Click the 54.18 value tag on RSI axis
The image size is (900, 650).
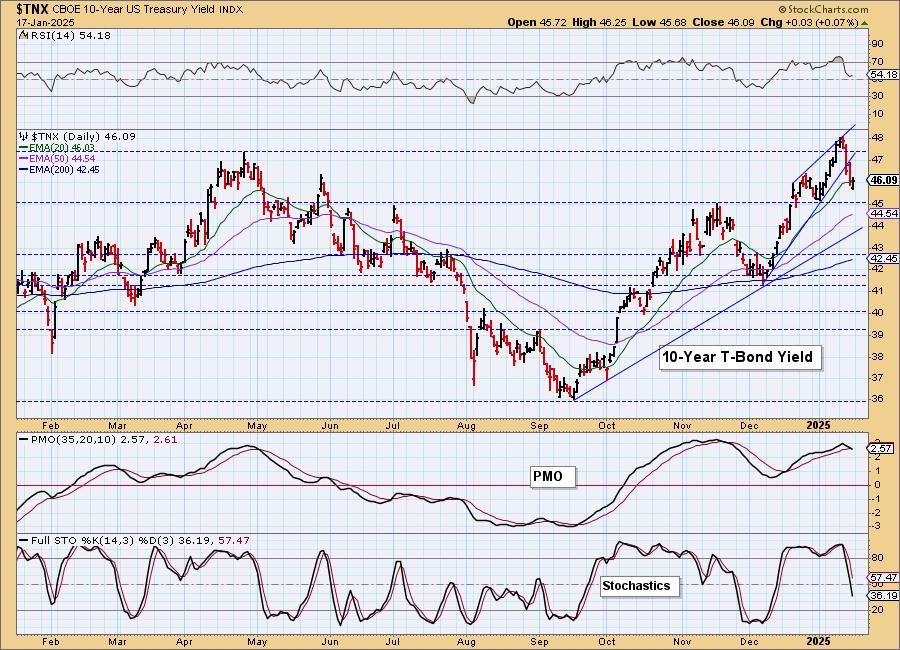[x=884, y=75]
